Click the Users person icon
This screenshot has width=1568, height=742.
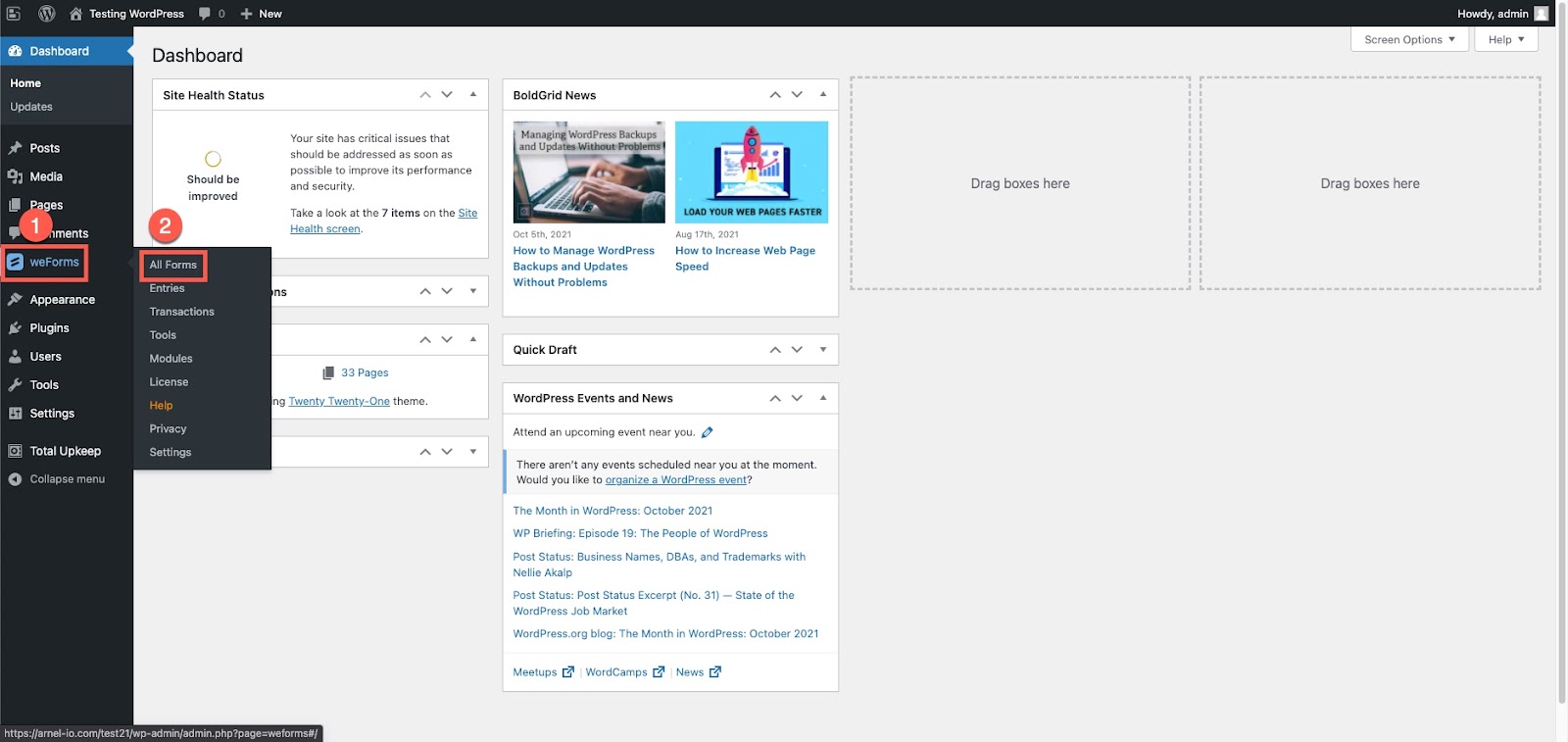click(15, 357)
